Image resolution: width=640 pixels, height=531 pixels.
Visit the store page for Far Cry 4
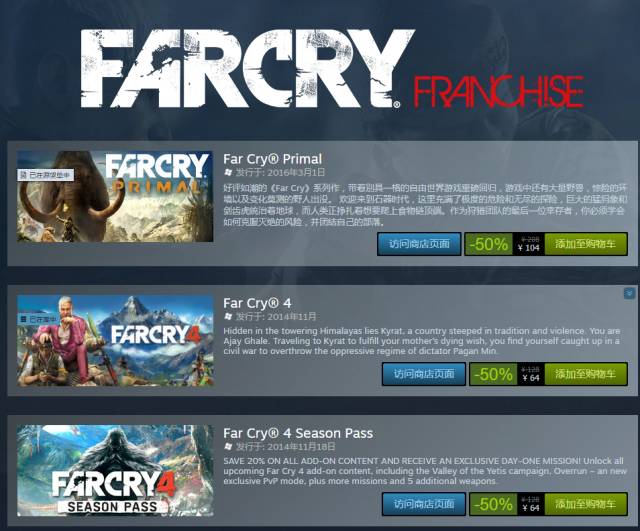click(424, 374)
